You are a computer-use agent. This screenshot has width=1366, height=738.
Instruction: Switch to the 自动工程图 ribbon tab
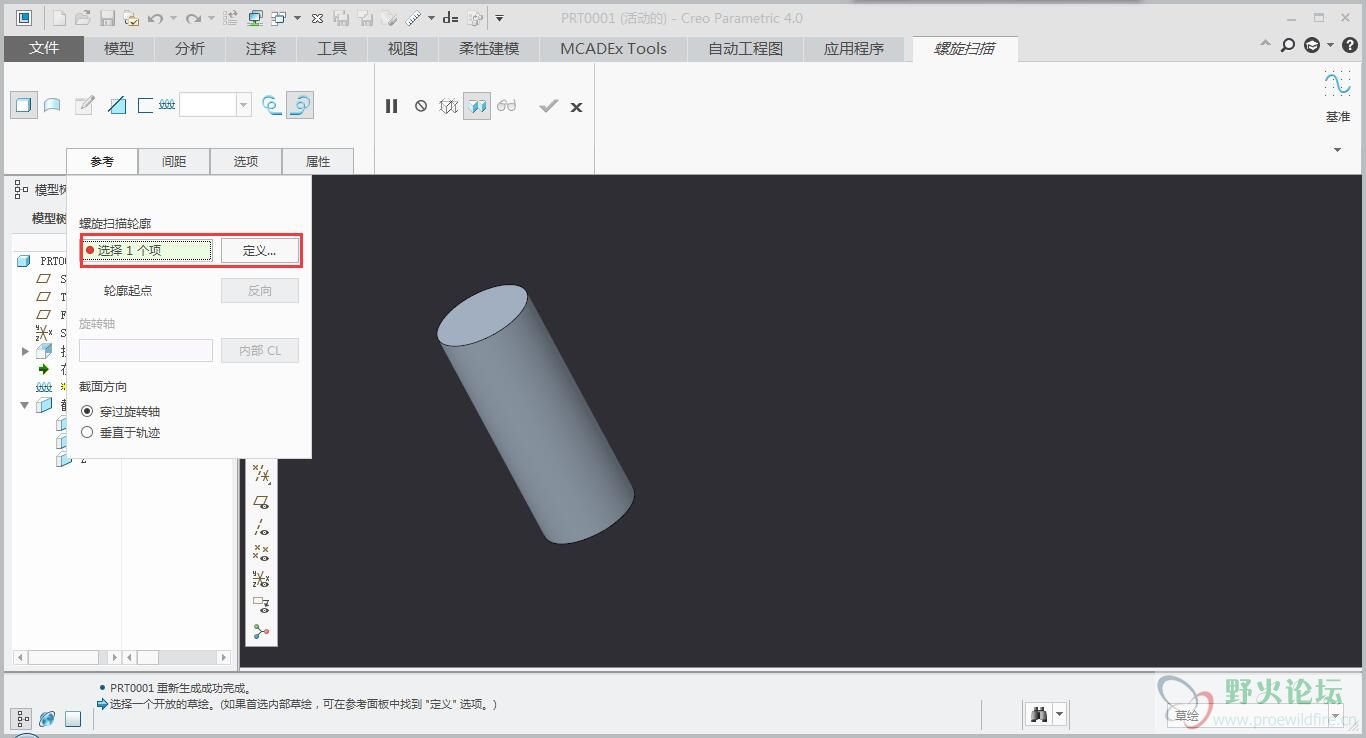coord(746,48)
